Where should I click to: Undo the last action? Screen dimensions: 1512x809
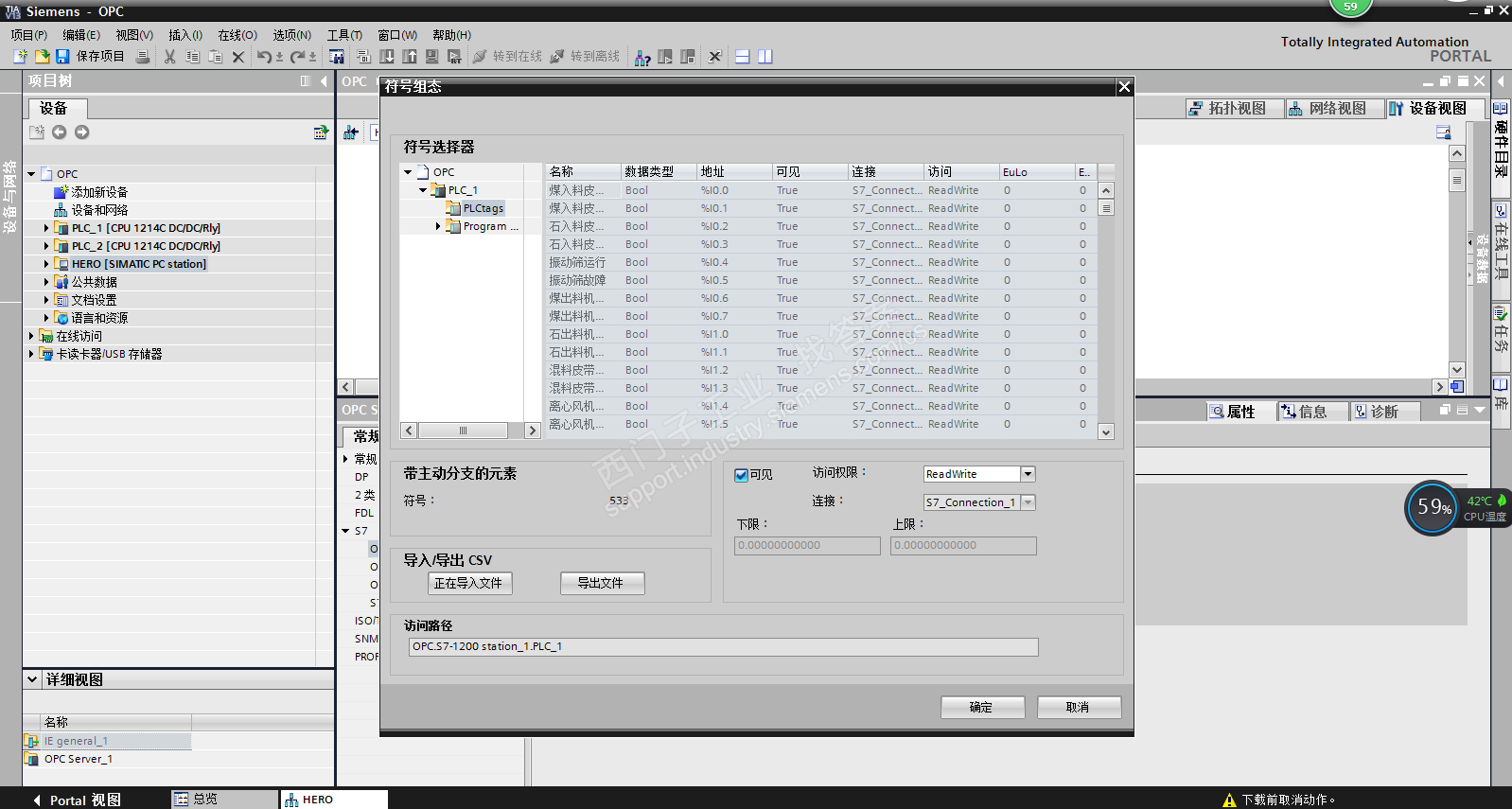pyautogui.click(x=264, y=57)
